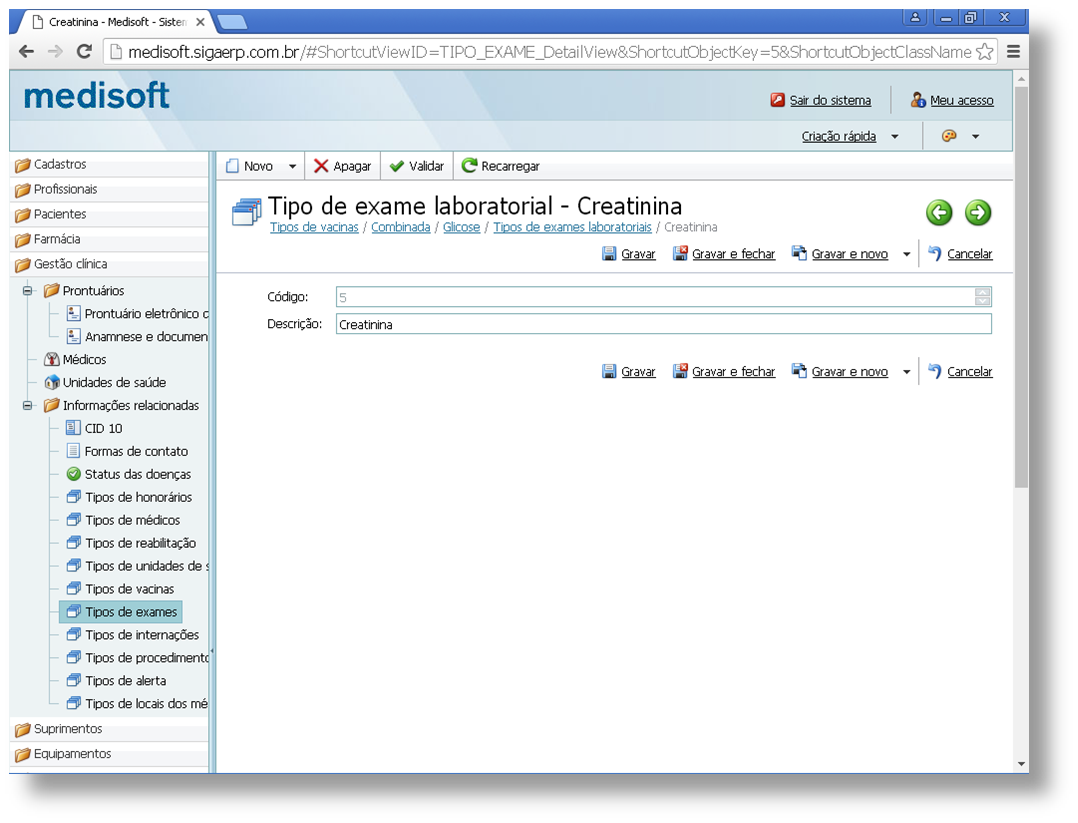
Task: Click the red X Apagar icon
Action: [x=321, y=166]
